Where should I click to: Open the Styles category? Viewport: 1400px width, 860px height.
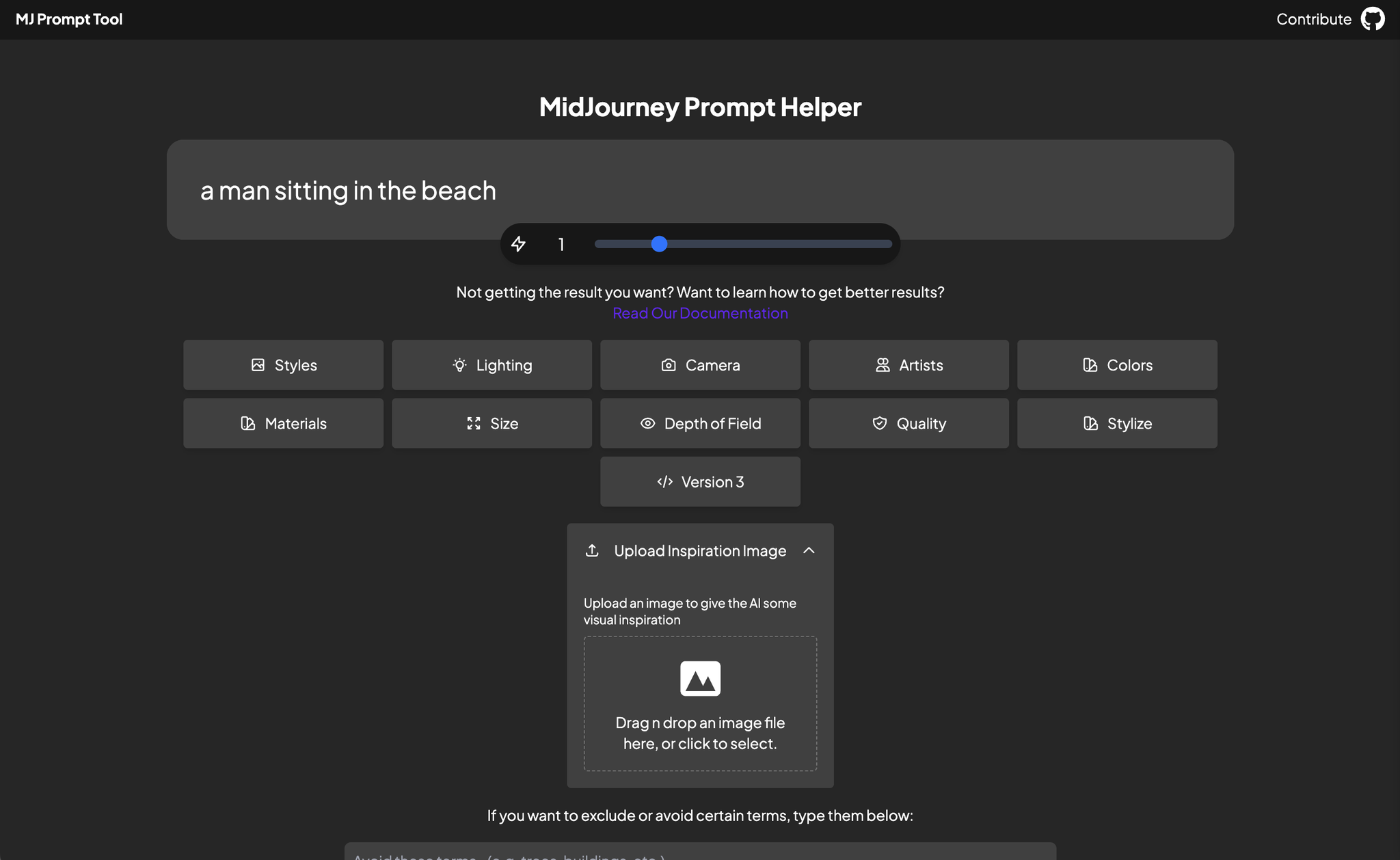pyautogui.click(x=283, y=365)
